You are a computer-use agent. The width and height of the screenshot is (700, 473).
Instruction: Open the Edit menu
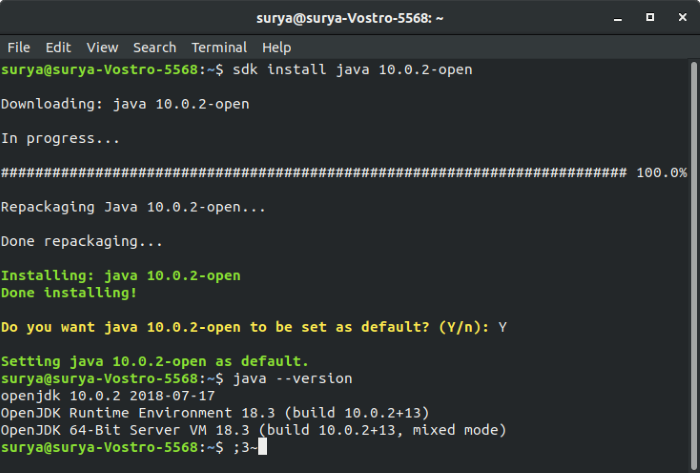click(58, 47)
